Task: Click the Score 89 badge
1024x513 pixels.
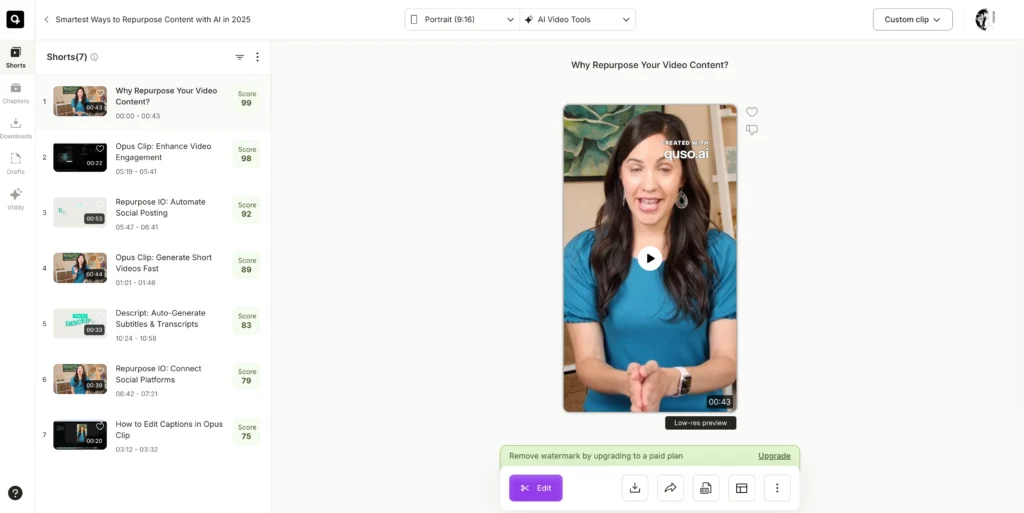Action: [x=246, y=265]
